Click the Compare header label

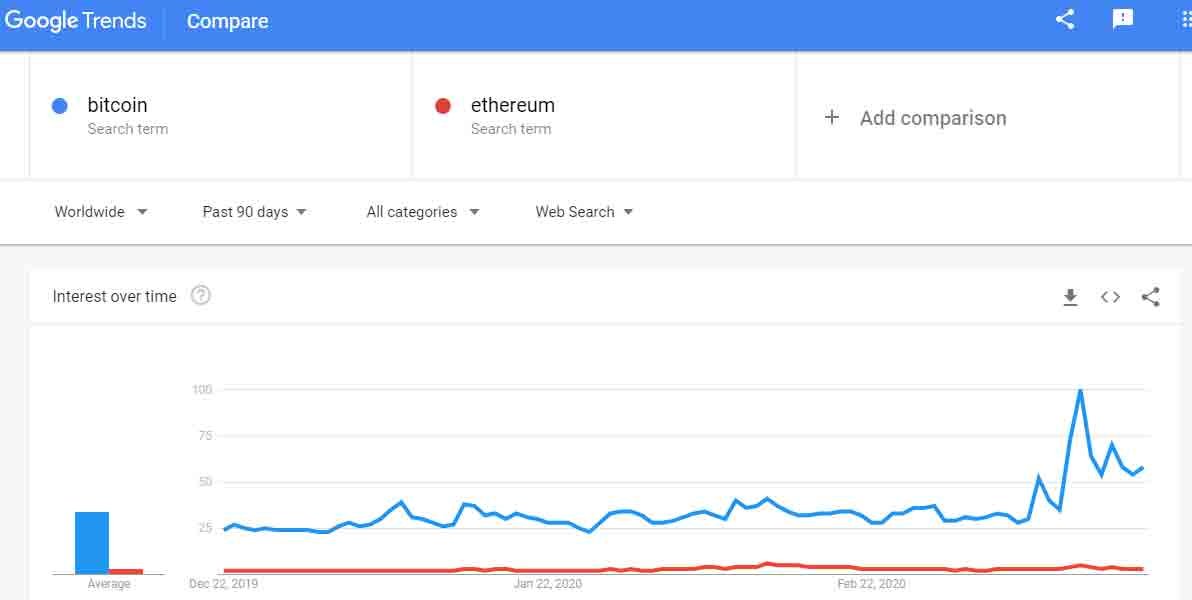[227, 21]
